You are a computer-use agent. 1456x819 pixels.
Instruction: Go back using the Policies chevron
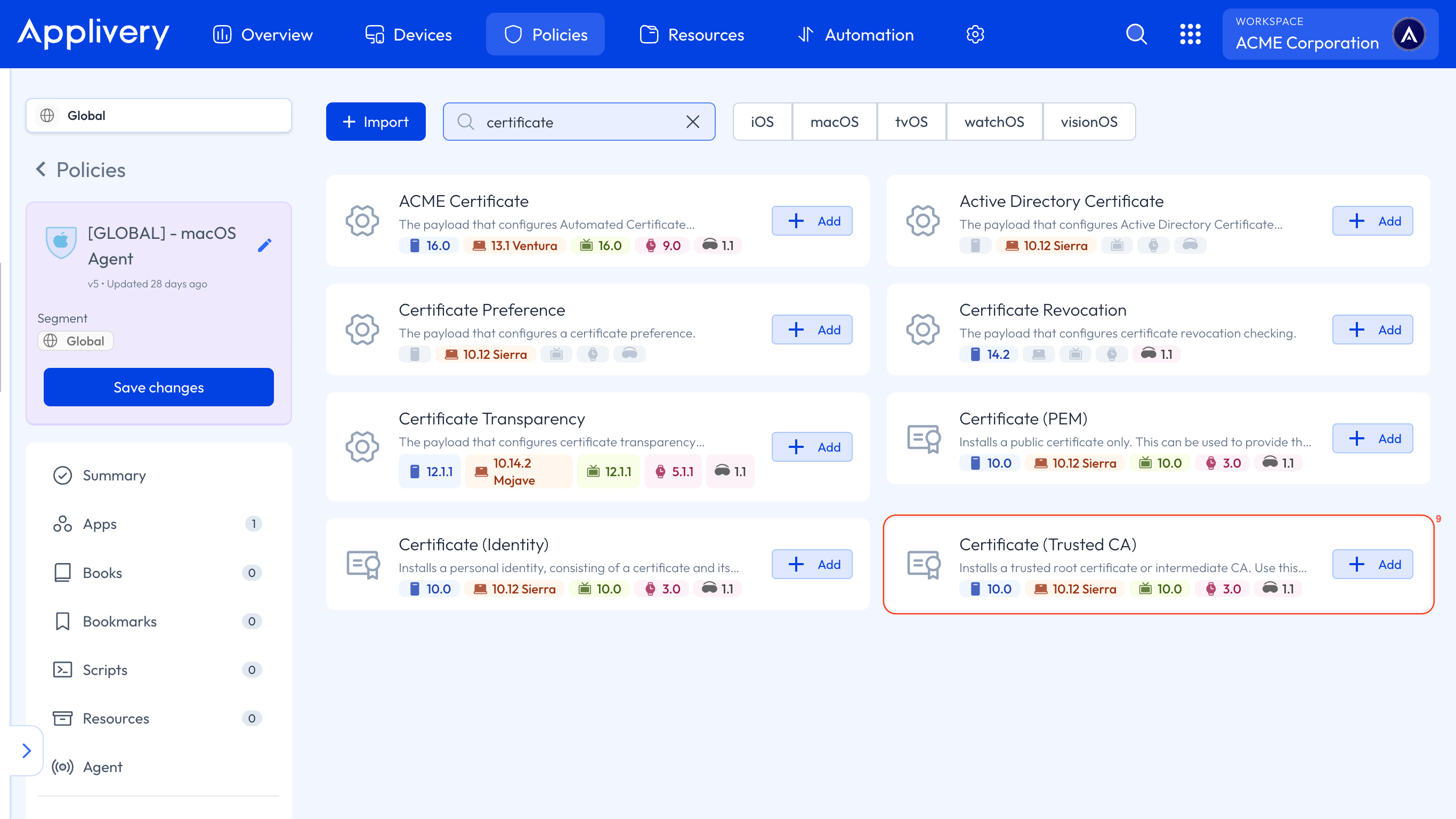[41, 169]
